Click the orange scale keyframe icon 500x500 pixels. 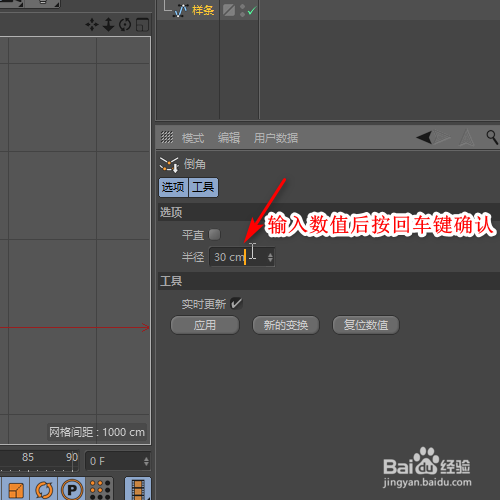(16, 489)
